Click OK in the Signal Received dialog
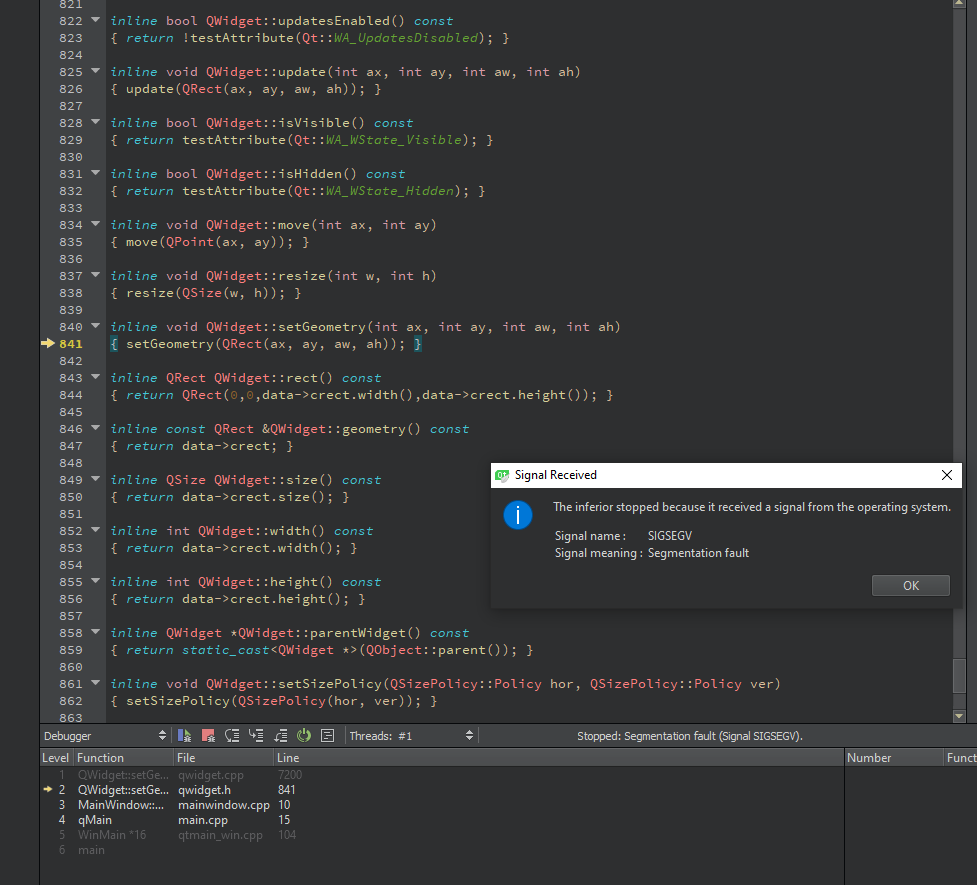977x885 pixels. (910, 585)
